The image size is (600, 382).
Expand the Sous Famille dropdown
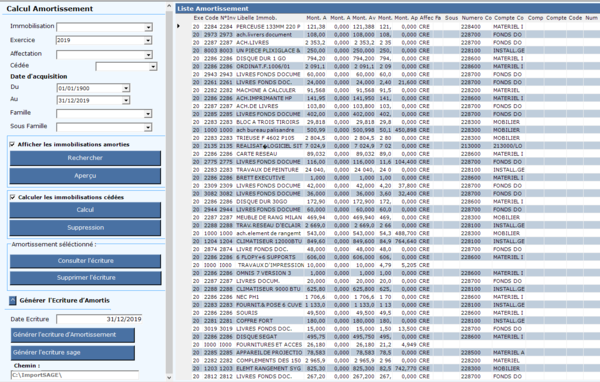(x=148, y=127)
